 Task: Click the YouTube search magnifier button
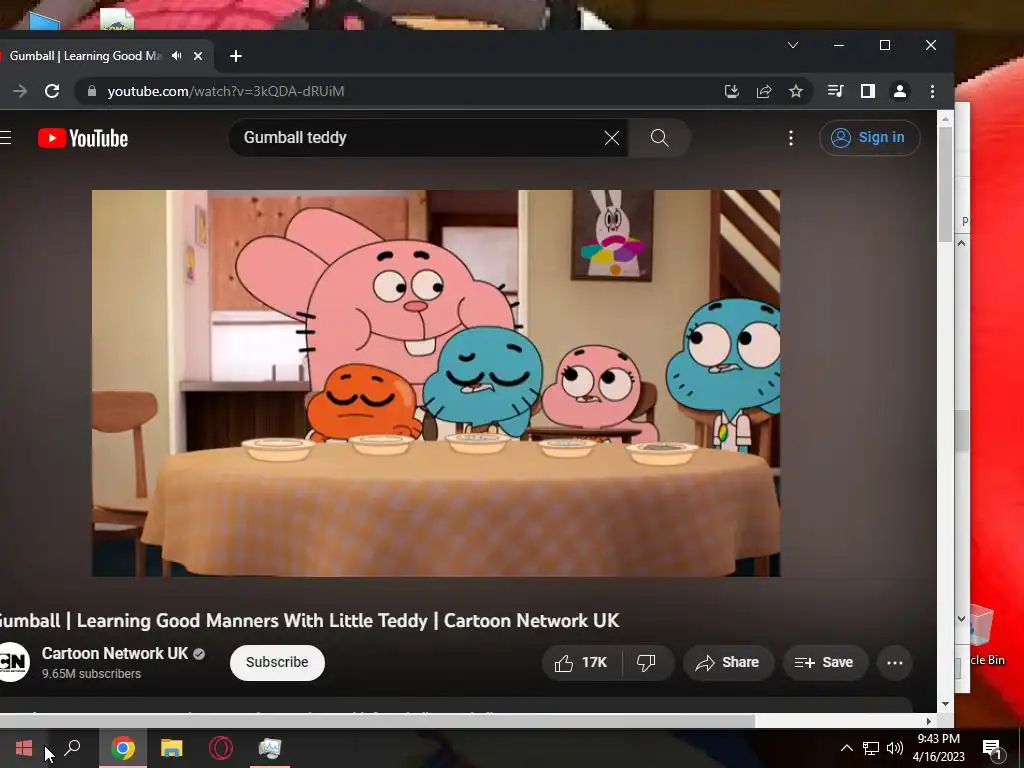[660, 138]
